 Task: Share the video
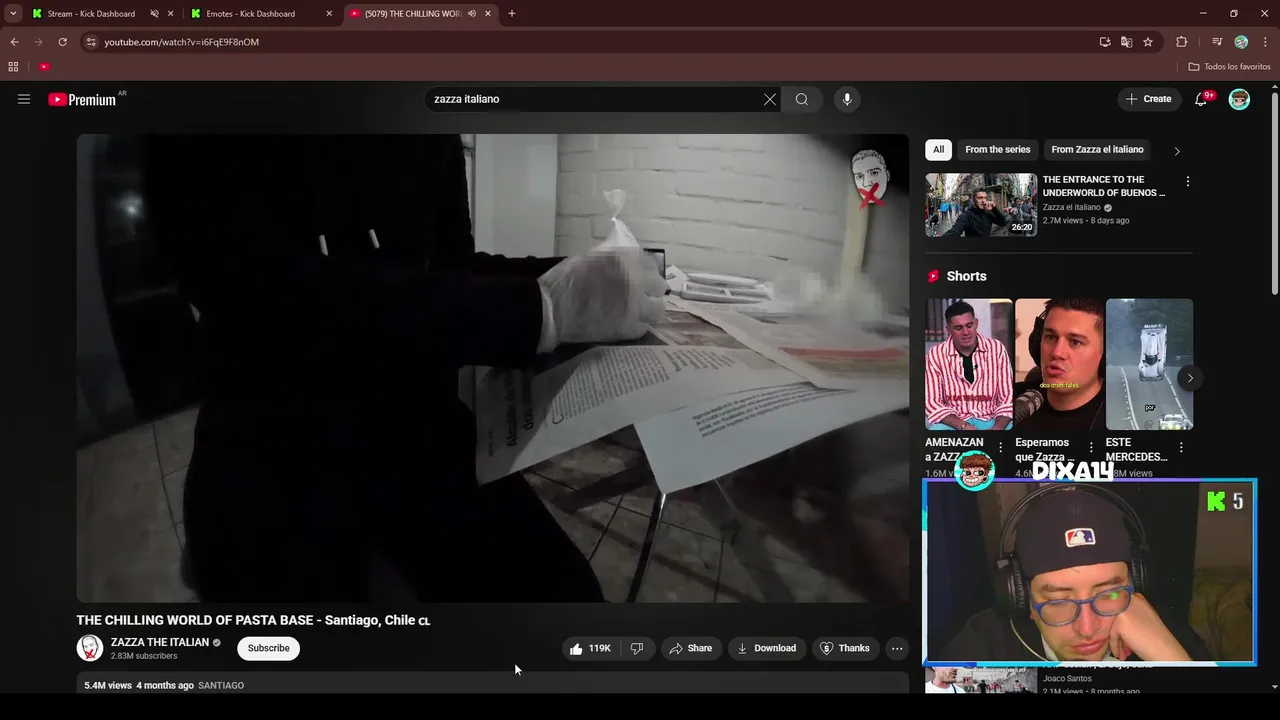pos(691,648)
